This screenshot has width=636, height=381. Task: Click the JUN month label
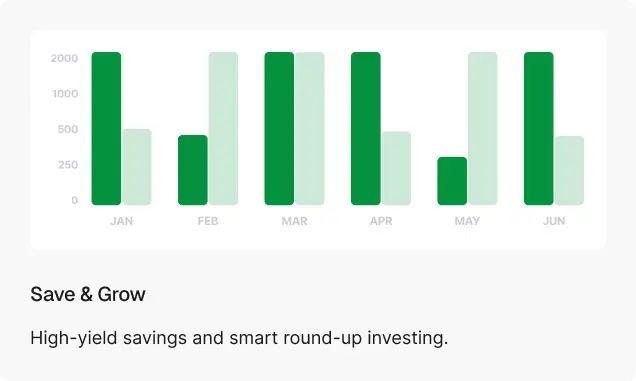(x=554, y=221)
